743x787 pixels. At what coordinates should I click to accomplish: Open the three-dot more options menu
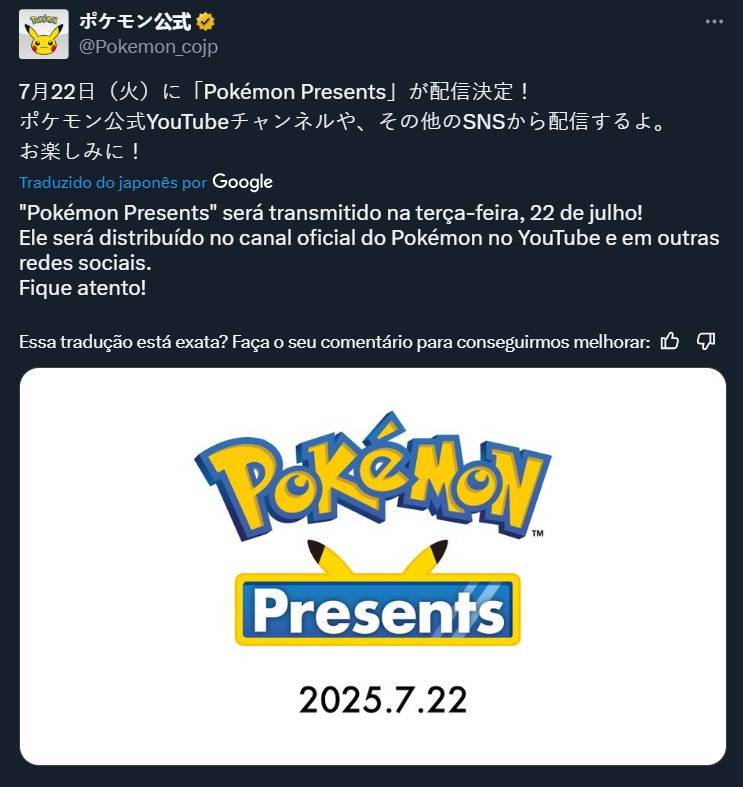(714, 22)
